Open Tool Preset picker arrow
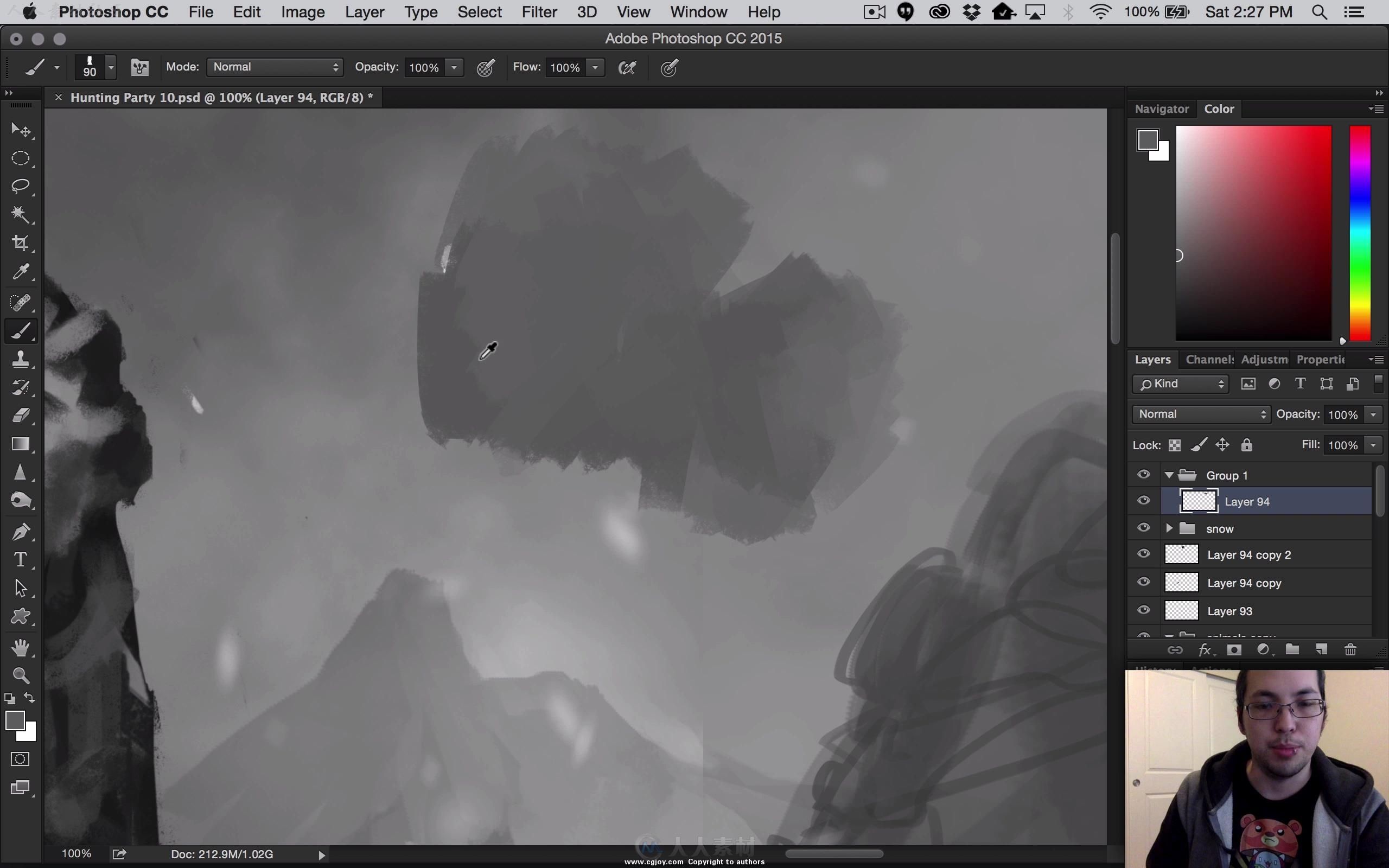1389x868 pixels. click(x=57, y=68)
